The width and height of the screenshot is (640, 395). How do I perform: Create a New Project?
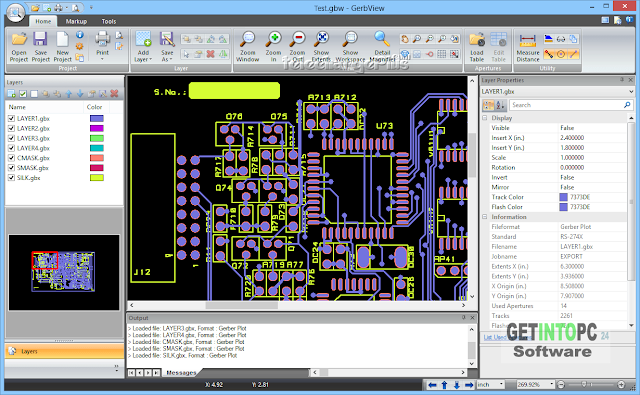click(62, 47)
